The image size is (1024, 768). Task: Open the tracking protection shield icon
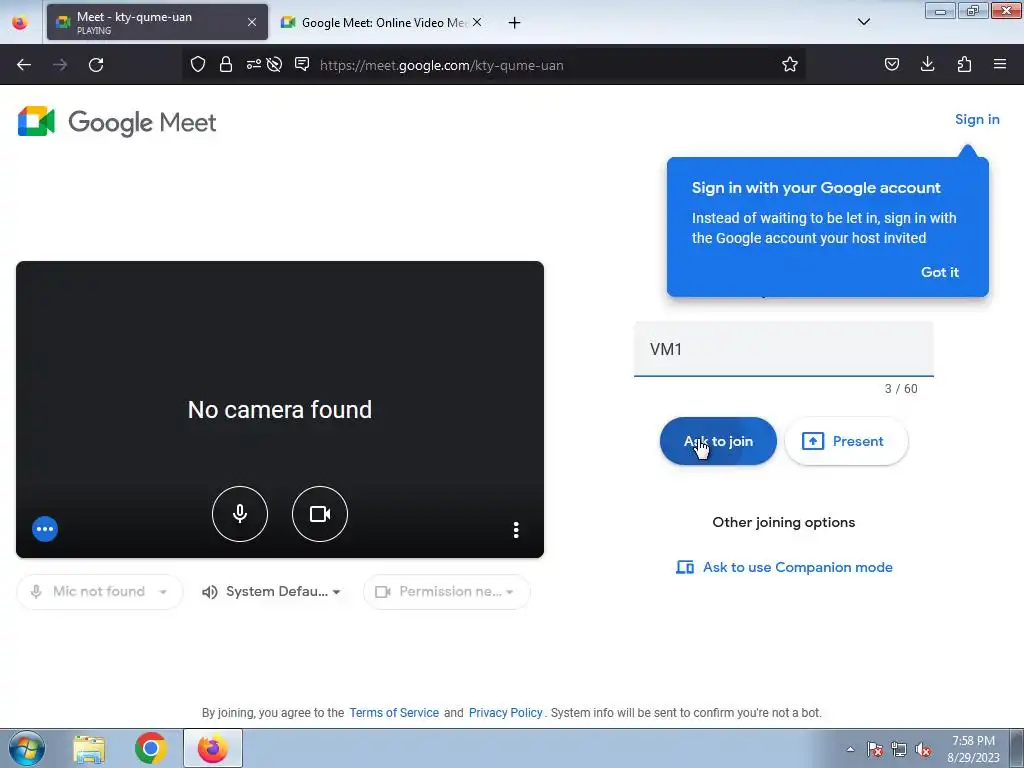click(198, 64)
